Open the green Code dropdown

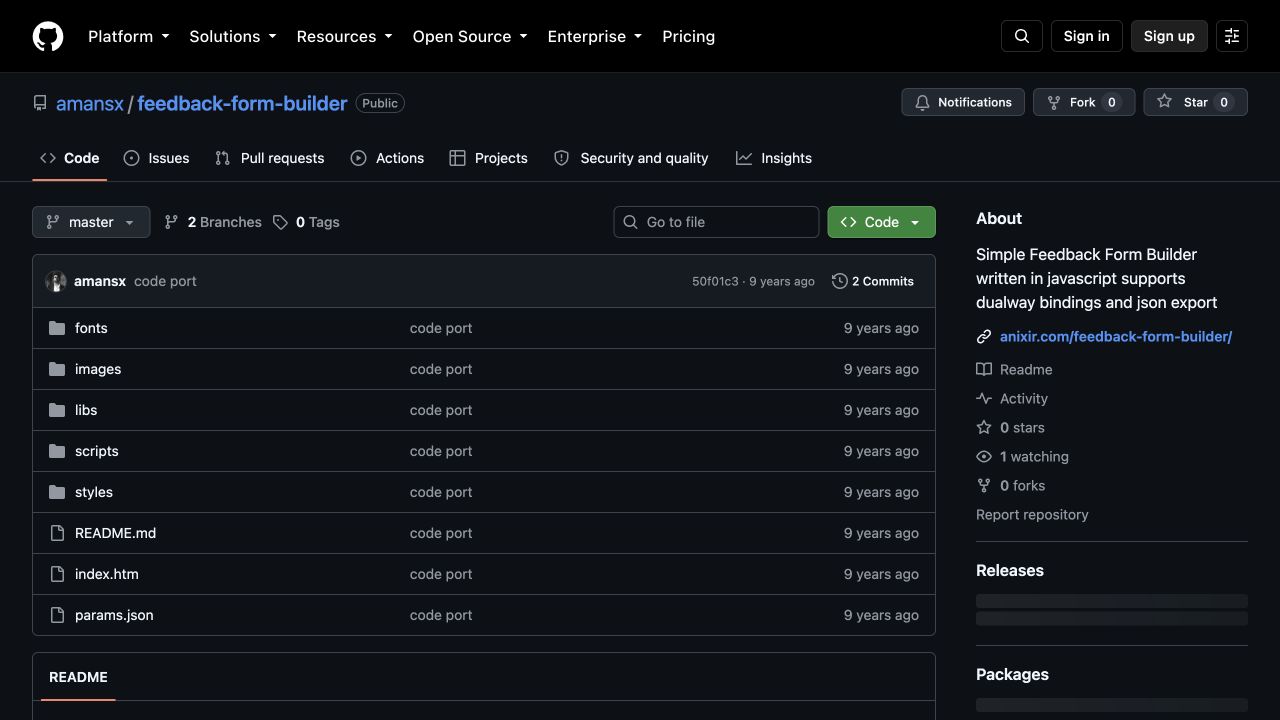tap(881, 222)
